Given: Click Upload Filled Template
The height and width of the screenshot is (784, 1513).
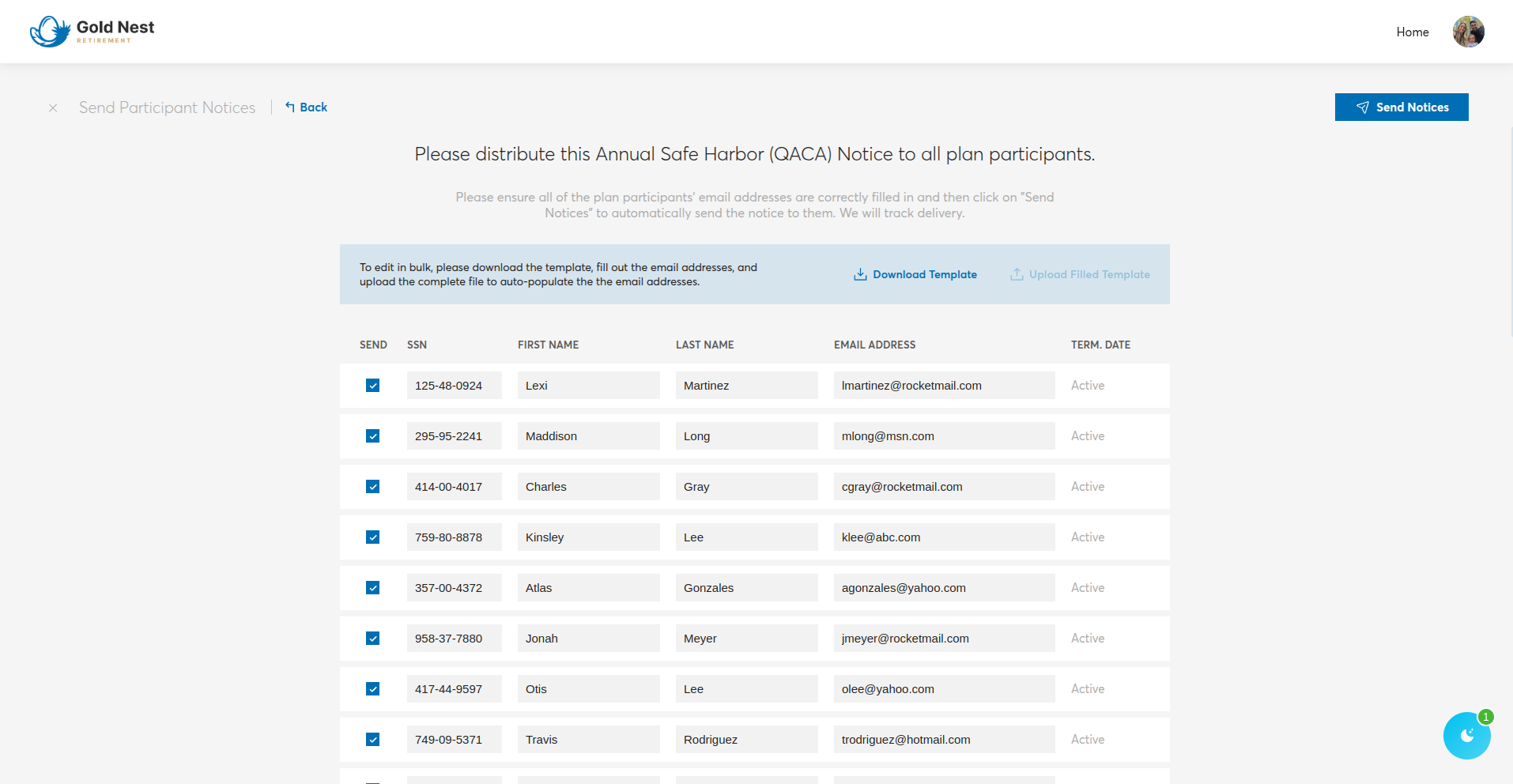Looking at the screenshot, I should pyautogui.click(x=1080, y=274).
